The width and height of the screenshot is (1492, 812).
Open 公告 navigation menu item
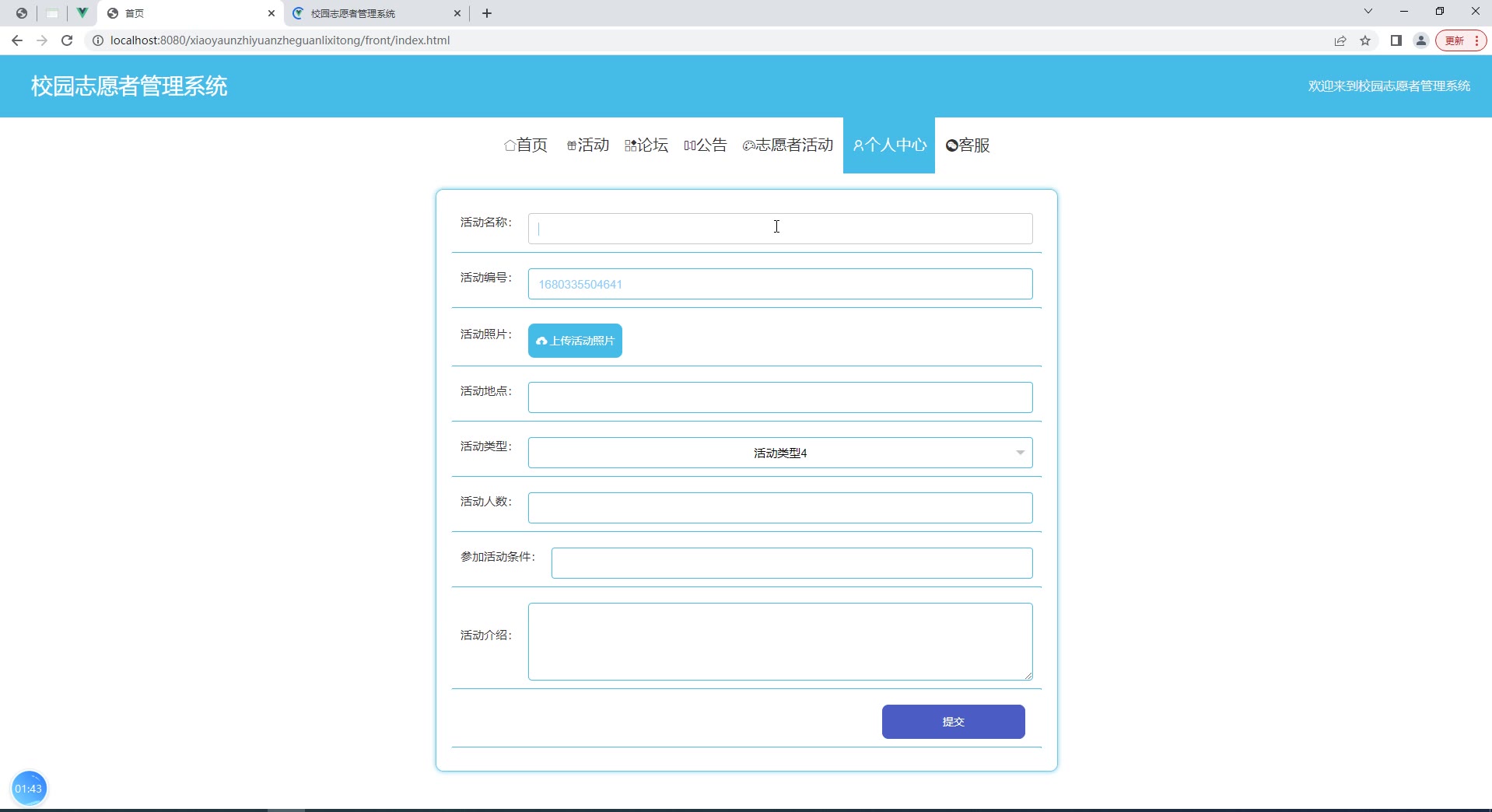tap(706, 145)
